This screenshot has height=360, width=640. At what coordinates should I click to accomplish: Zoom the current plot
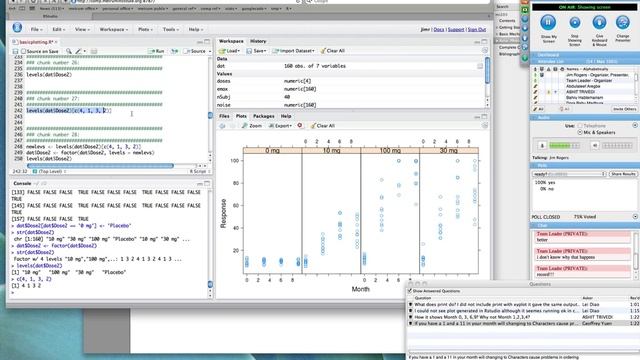pyautogui.click(x=251, y=126)
